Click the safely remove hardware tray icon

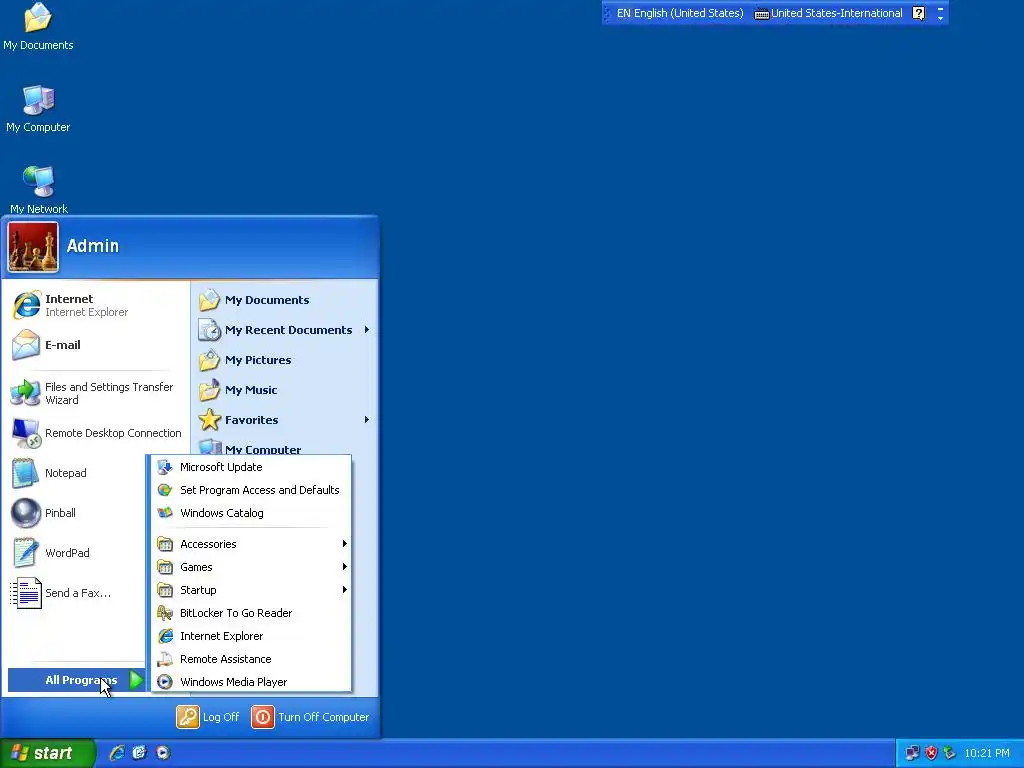coord(950,753)
